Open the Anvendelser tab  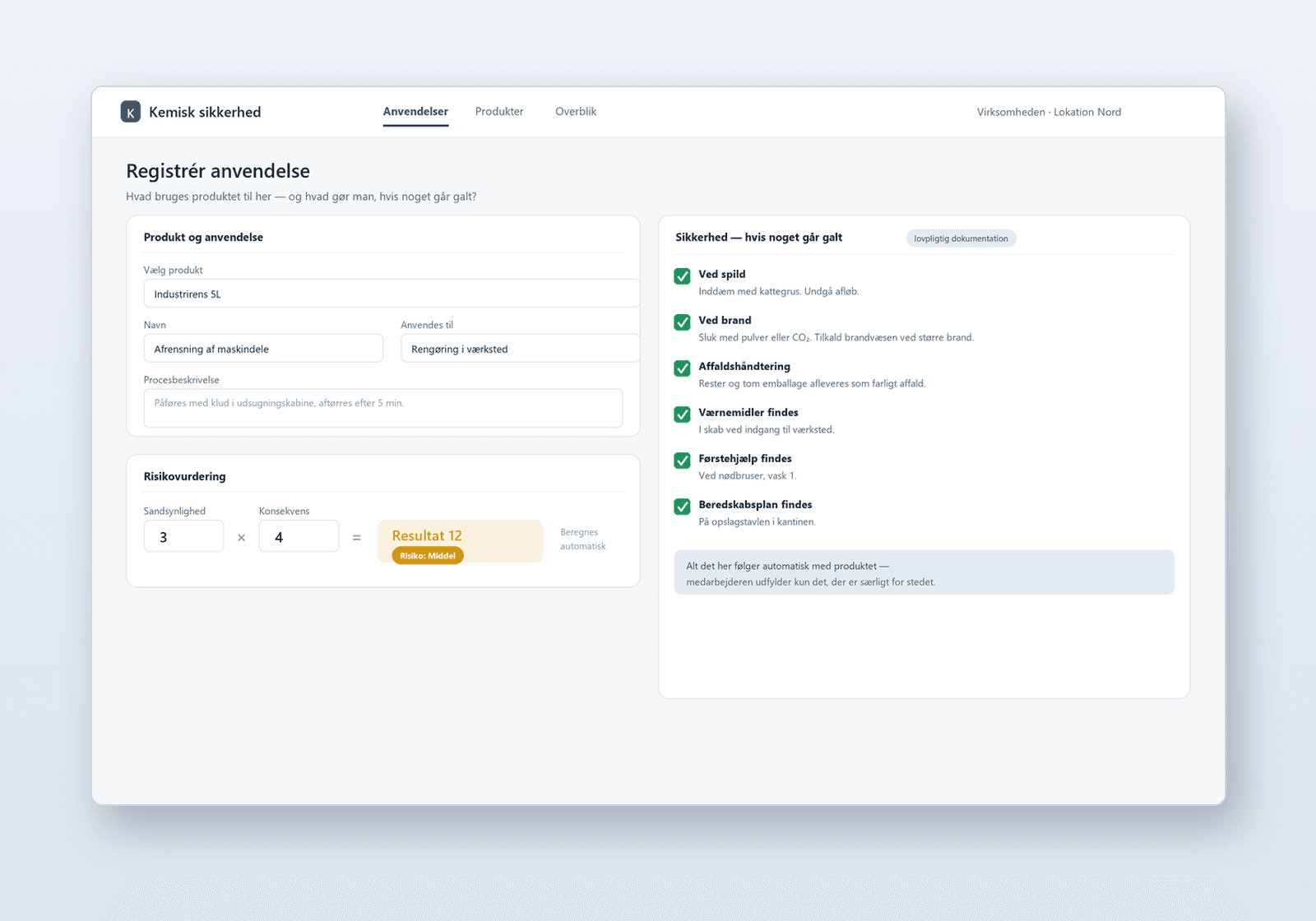[415, 112]
